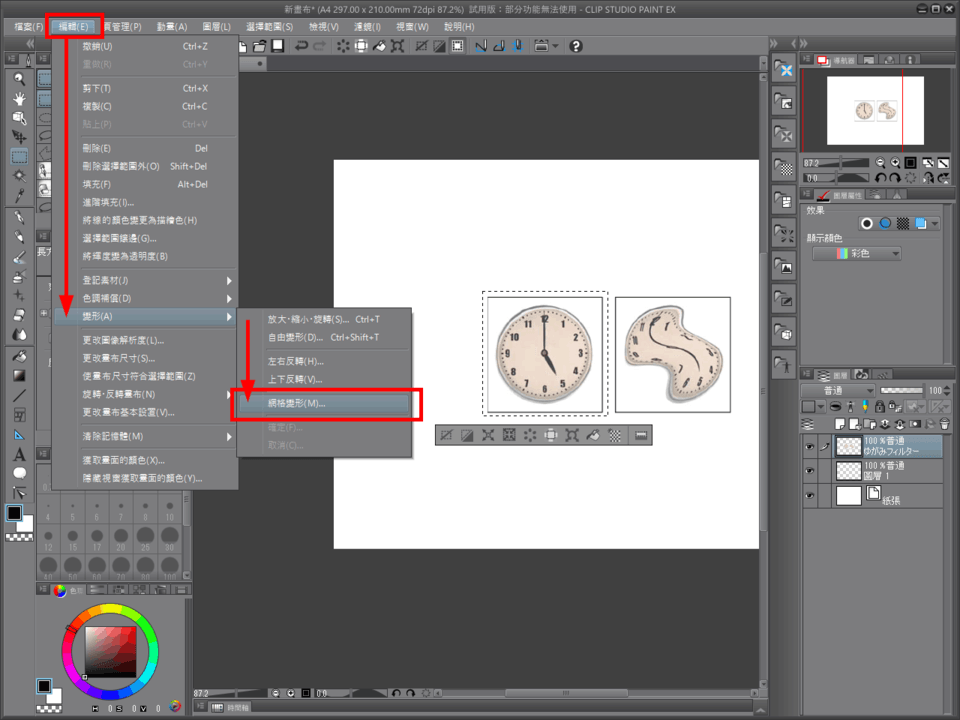The image size is (960, 720).
Task: Open the 普通 blending mode dropdown
Action: (838, 390)
